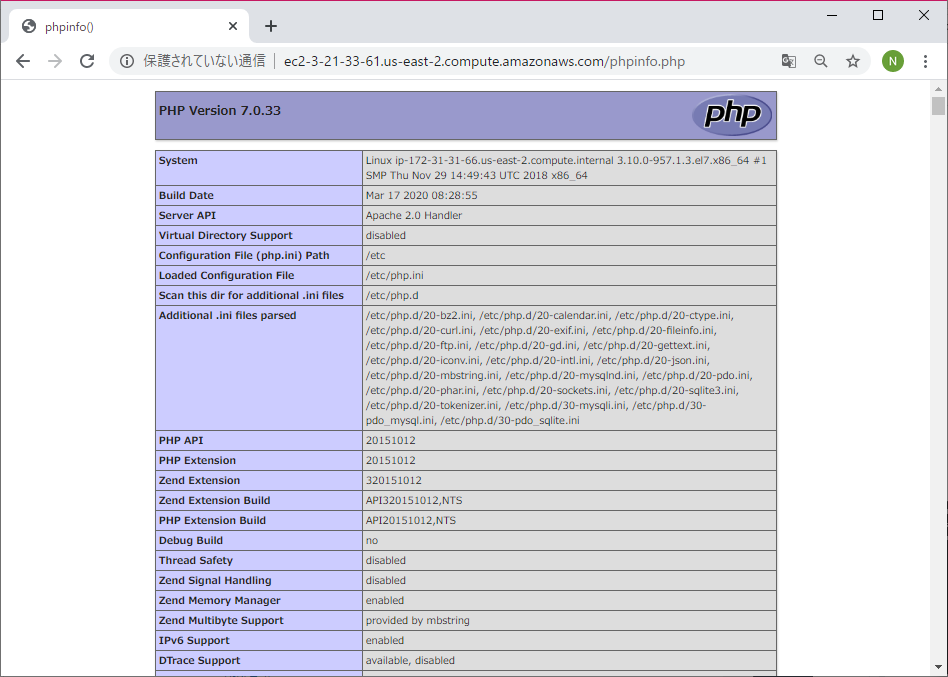The width and height of the screenshot is (948, 677).
Task: Click the Zend Extension Build label
Action: point(215,500)
